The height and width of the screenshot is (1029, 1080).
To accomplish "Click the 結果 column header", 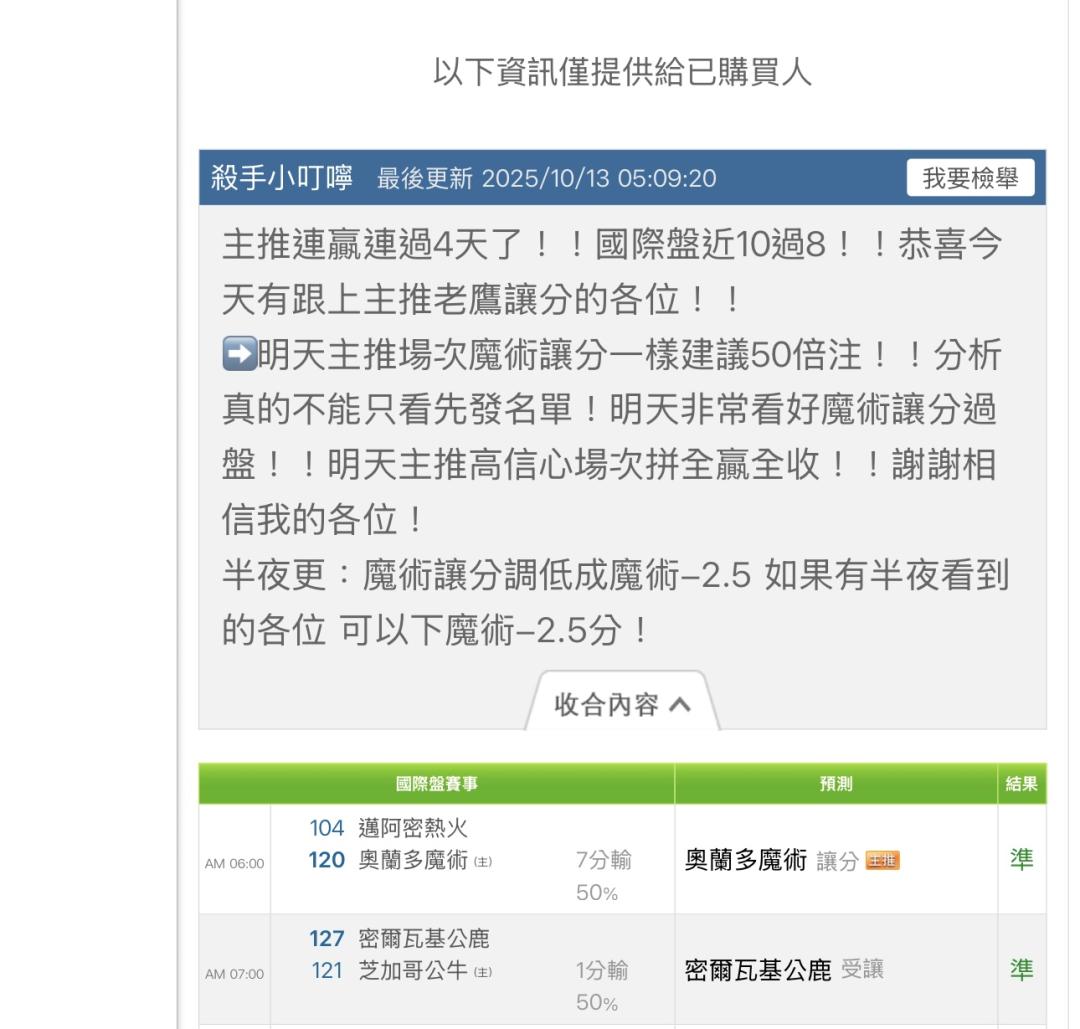I will 1021,784.
